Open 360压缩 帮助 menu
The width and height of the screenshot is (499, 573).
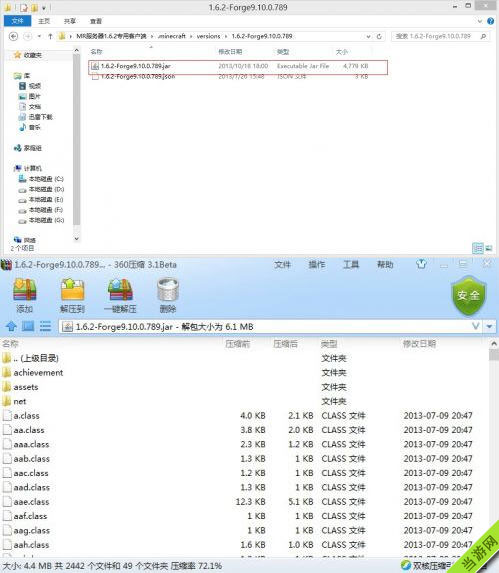coord(385,264)
